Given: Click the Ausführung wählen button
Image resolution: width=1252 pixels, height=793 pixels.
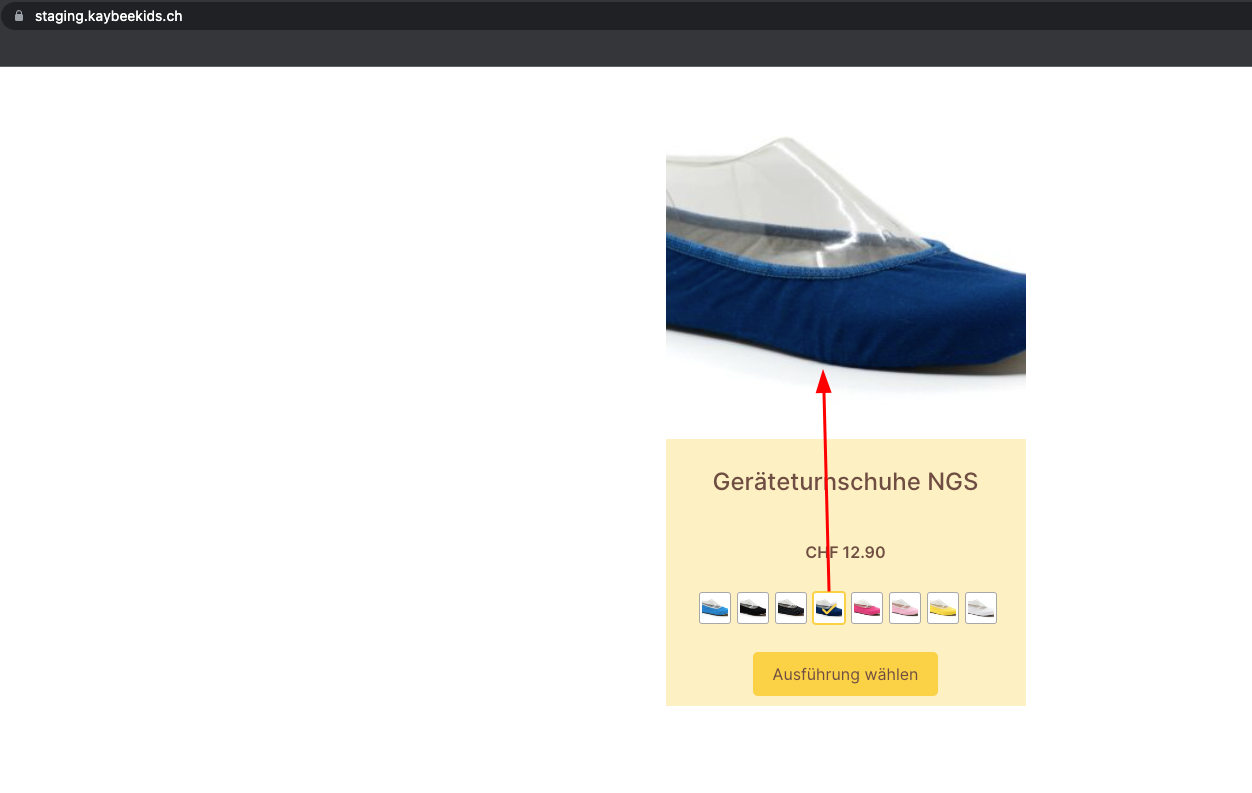Looking at the screenshot, I should pyautogui.click(x=845, y=674).
